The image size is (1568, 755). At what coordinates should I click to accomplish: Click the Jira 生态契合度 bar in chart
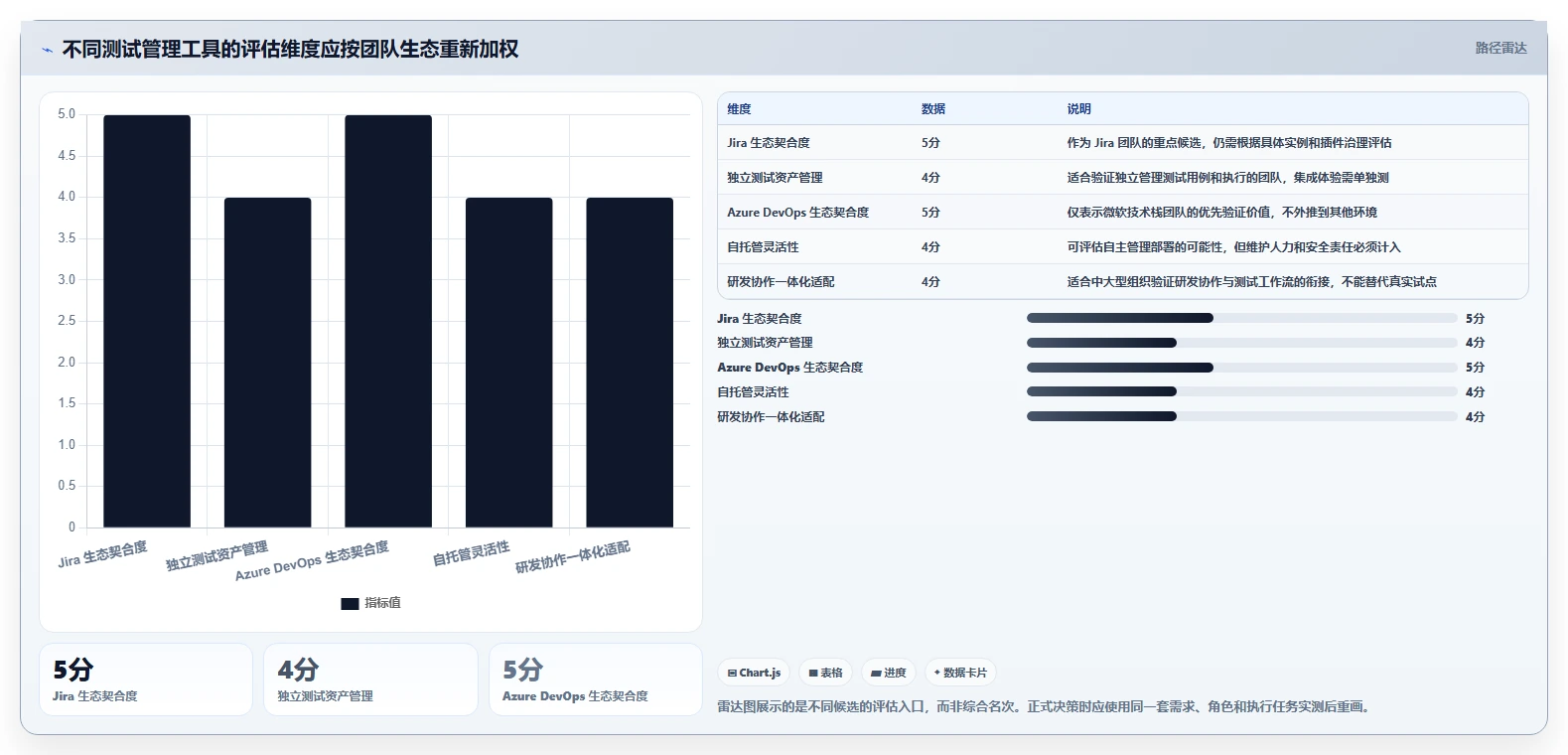point(147,321)
